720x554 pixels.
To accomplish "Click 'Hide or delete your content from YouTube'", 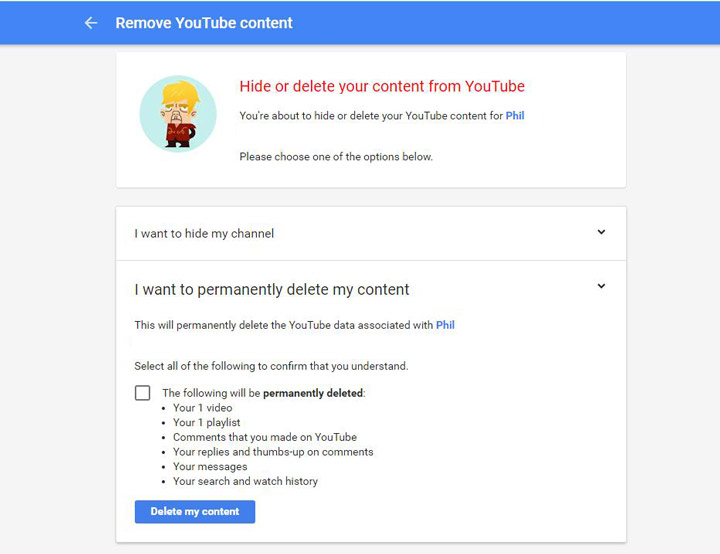I will pyautogui.click(x=382, y=86).
